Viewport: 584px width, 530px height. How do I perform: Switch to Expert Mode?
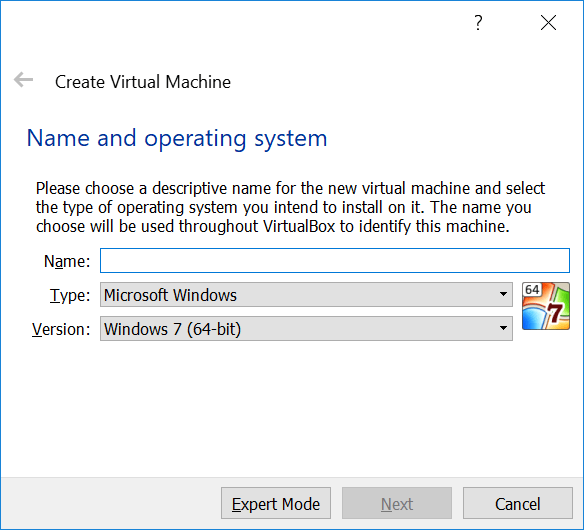[276, 503]
